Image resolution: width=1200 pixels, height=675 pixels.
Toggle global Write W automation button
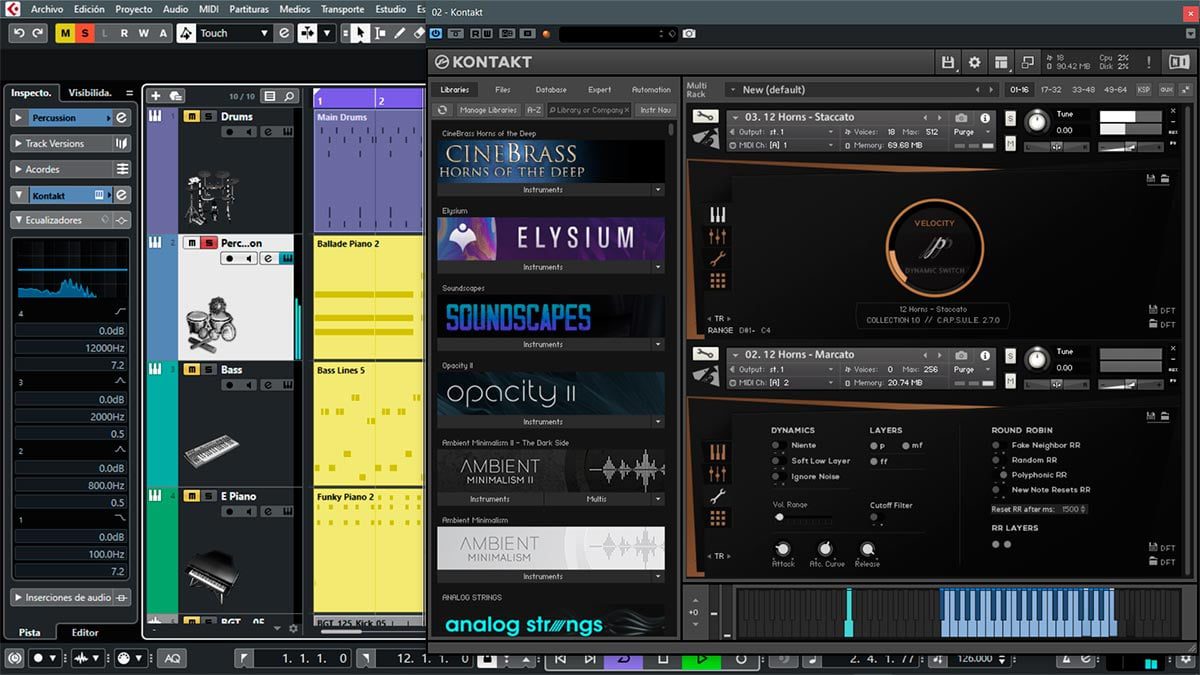pyautogui.click(x=145, y=33)
